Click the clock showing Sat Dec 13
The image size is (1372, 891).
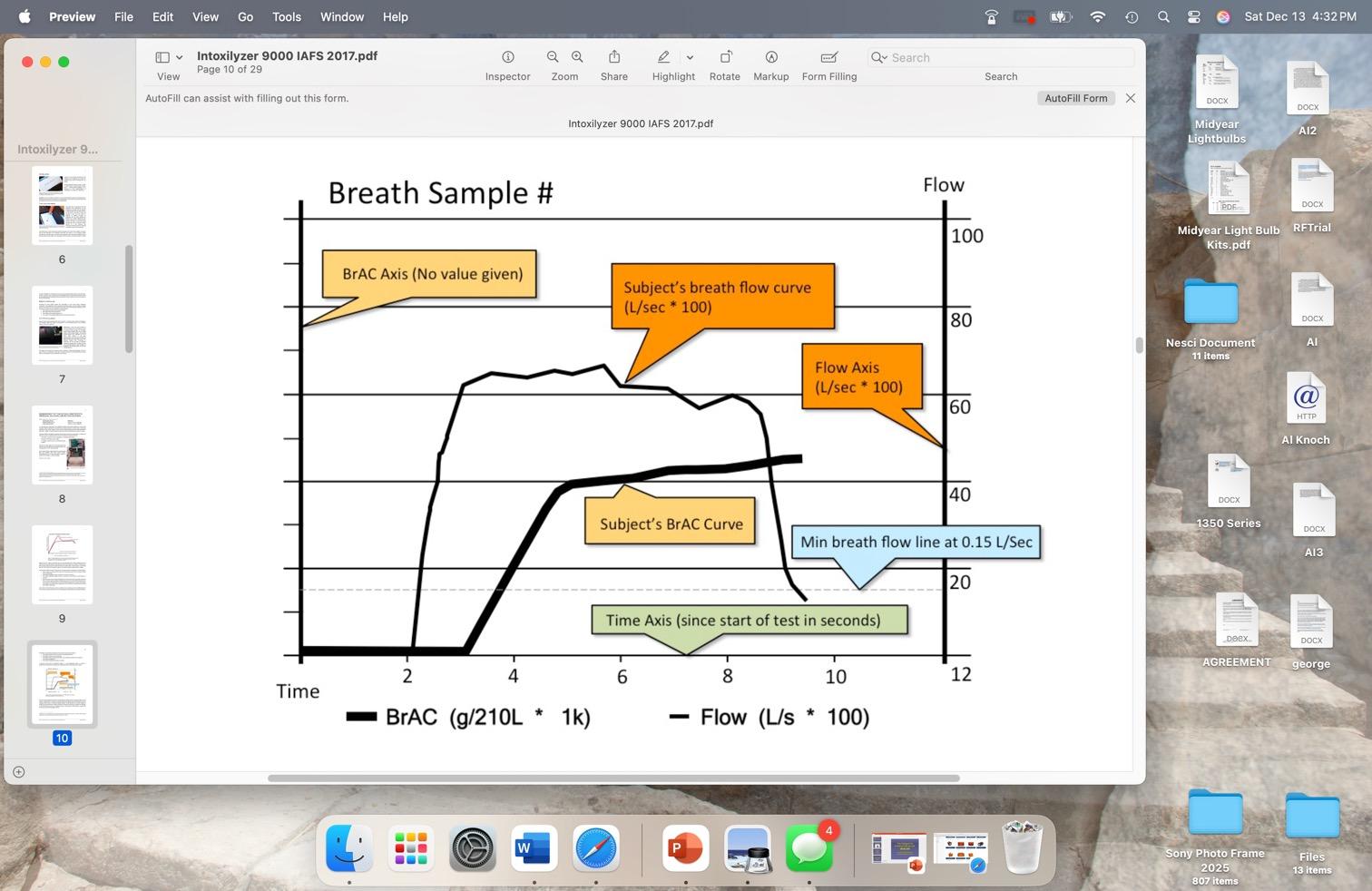(x=1300, y=16)
